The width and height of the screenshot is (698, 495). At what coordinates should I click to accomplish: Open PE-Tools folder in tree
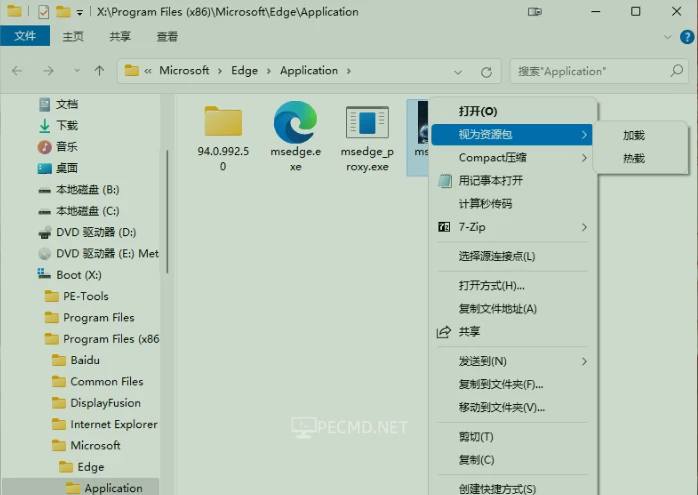click(x=85, y=296)
